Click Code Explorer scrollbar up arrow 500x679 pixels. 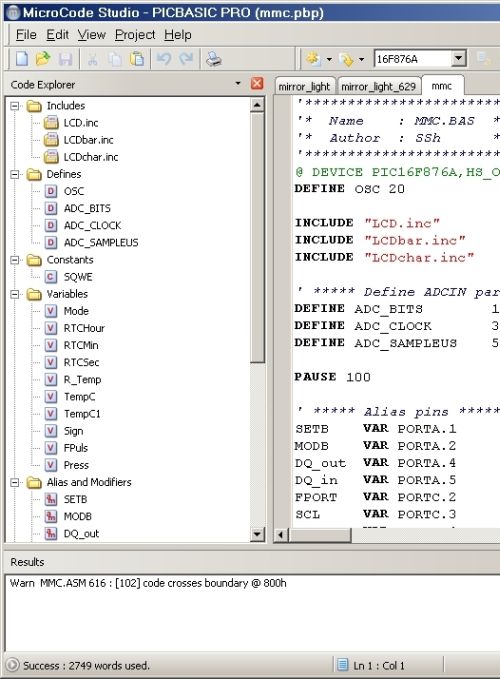[x=257, y=105]
